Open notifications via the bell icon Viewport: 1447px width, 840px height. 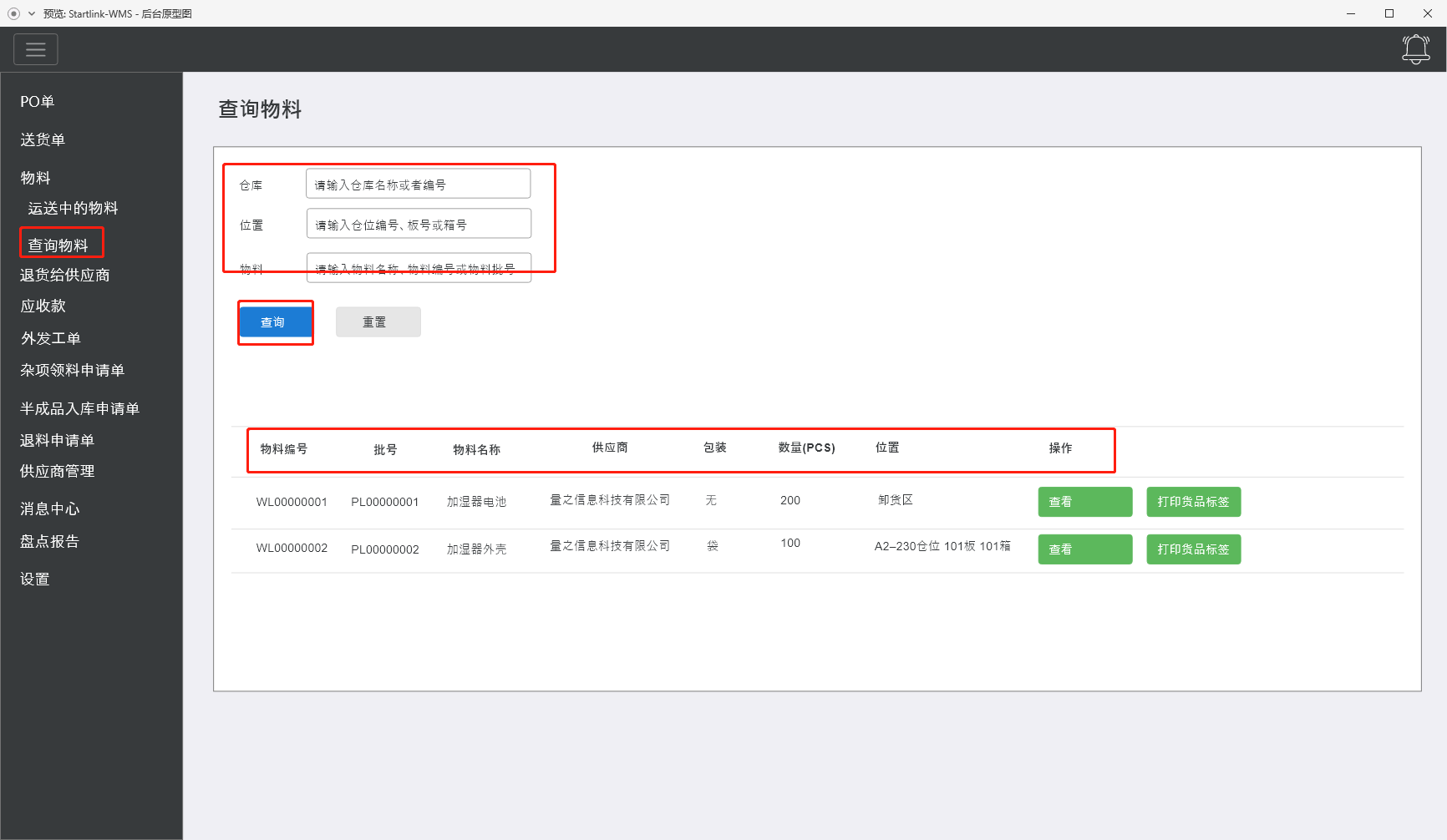coord(1415,49)
